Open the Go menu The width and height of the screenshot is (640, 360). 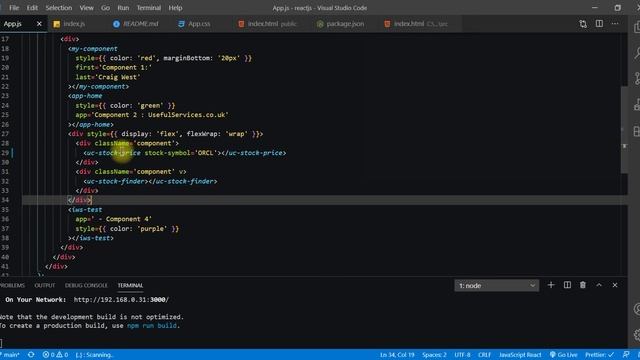click(105, 8)
